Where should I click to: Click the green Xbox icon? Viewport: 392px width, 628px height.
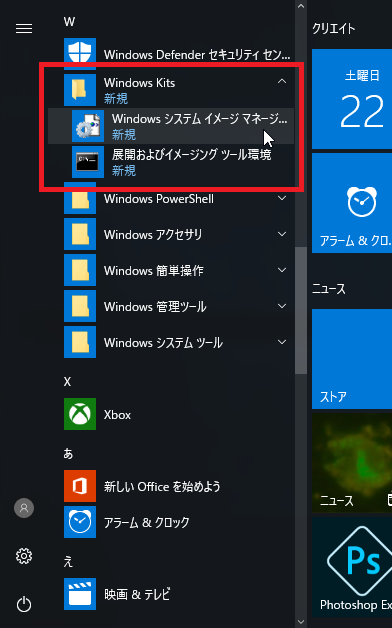tap(80, 414)
